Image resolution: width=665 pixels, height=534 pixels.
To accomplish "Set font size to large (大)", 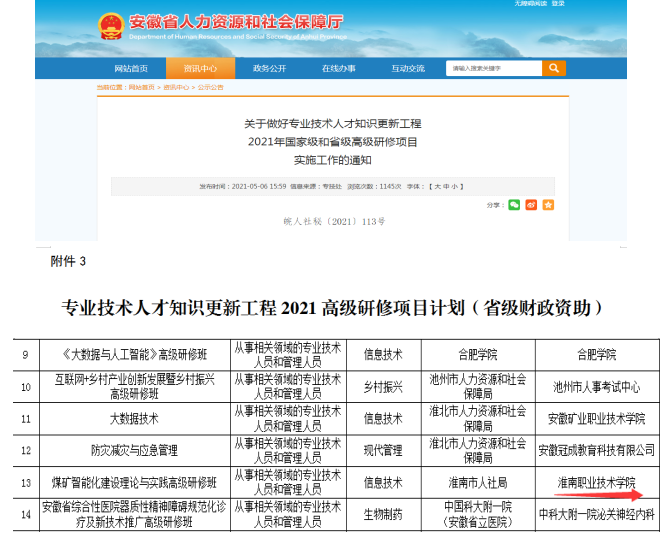I will [x=436, y=186].
